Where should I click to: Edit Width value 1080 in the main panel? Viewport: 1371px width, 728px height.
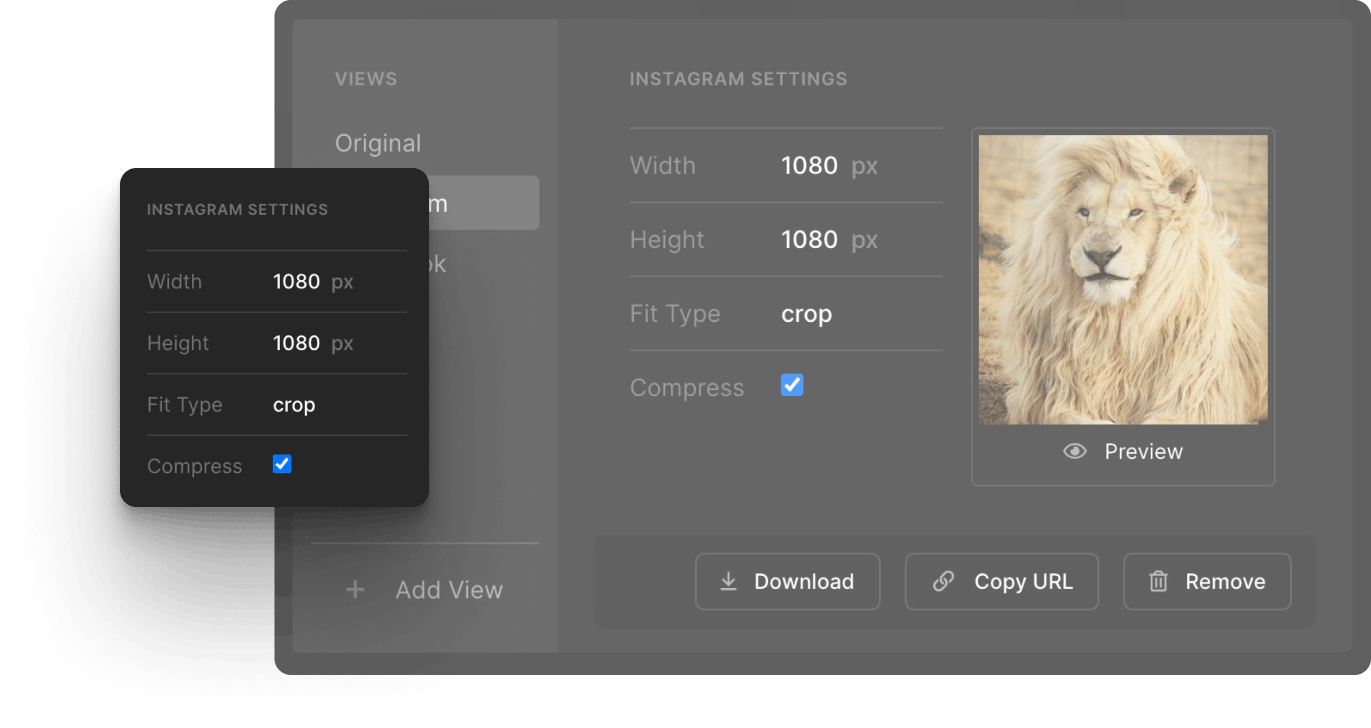point(809,166)
